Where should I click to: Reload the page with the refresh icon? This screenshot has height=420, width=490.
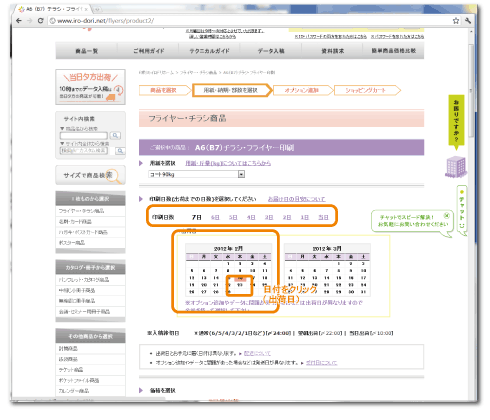(x=40, y=21)
